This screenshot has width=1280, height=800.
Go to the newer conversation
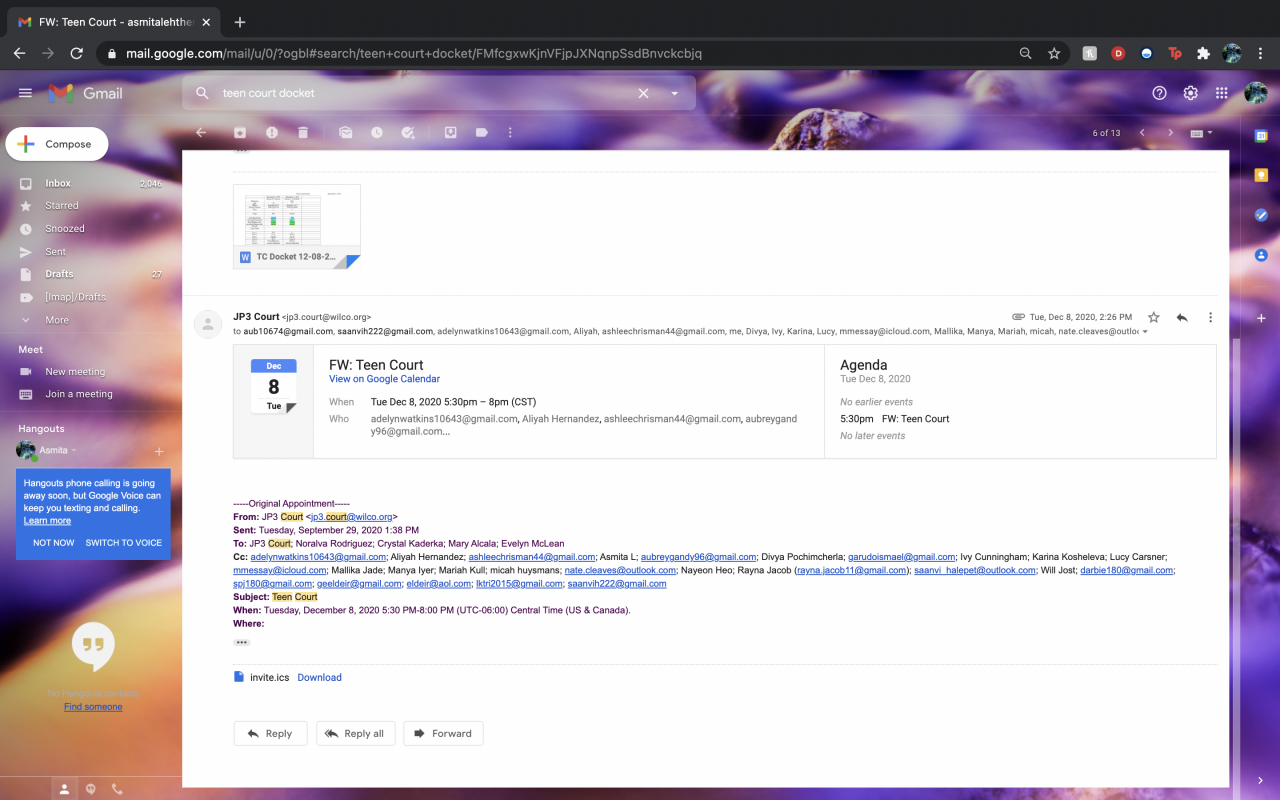pyautogui.click(x=1141, y=132)
